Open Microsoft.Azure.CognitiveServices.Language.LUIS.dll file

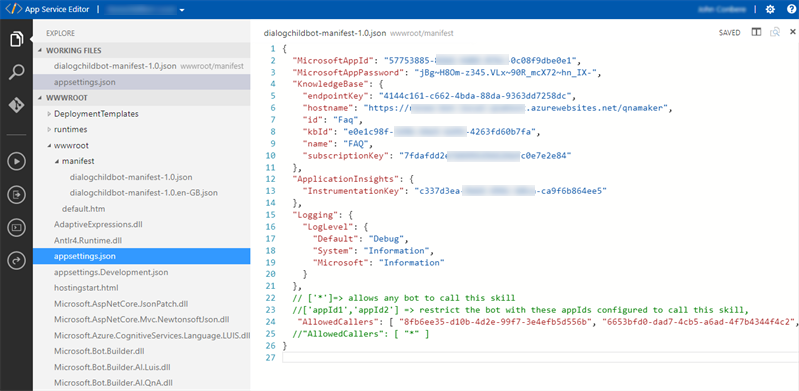coord(152,335)
